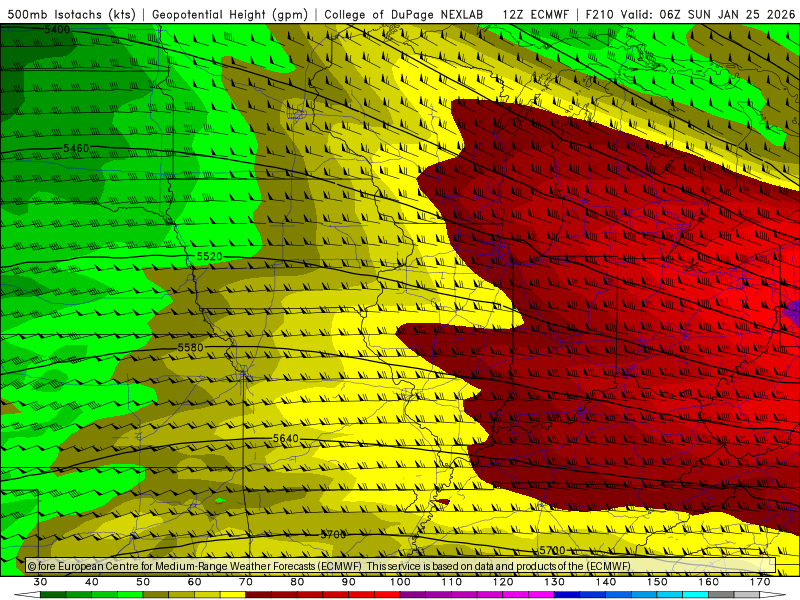Select the 40 kt color scale label

click(92, 582)
